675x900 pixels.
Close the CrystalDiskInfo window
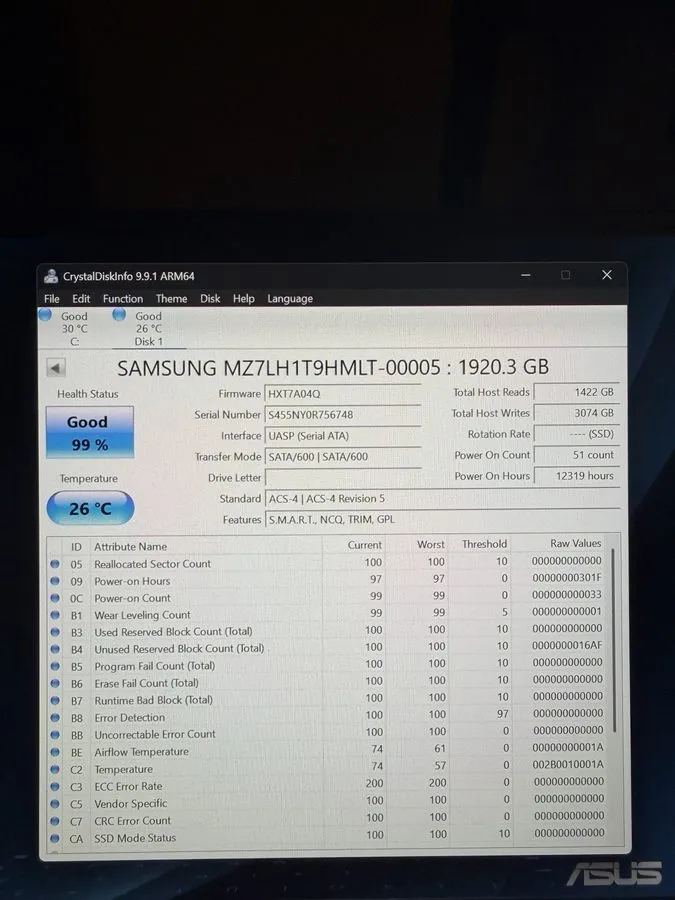tap(607, 275)
